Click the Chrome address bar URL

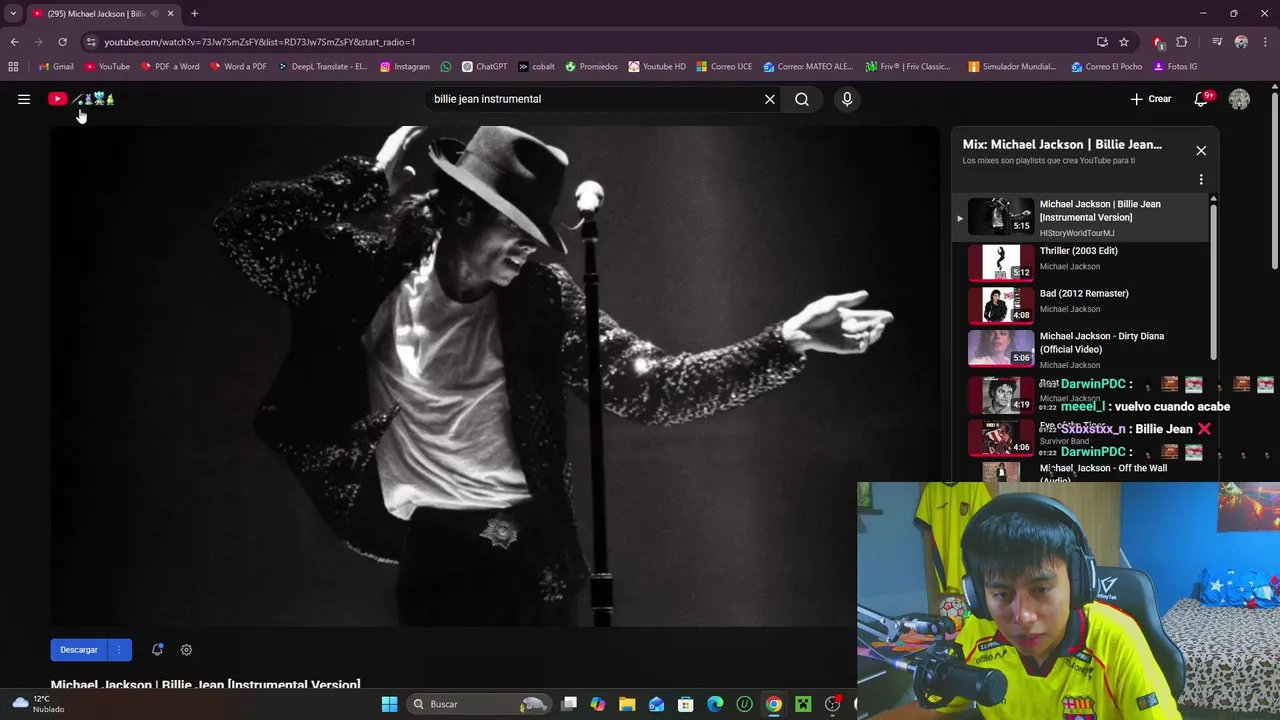(259, 42)
